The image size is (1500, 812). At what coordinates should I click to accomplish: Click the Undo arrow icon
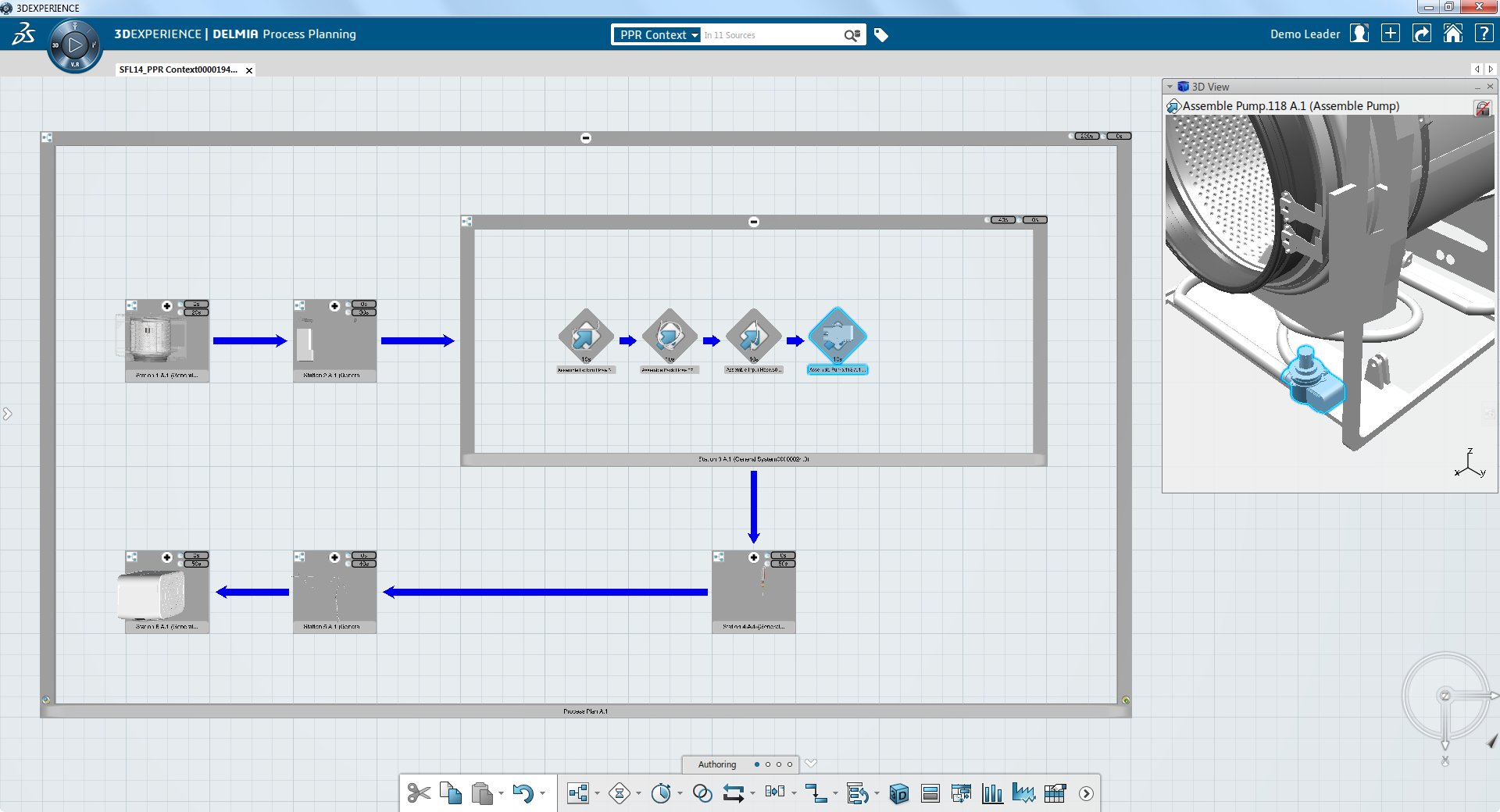click(523, 793)
